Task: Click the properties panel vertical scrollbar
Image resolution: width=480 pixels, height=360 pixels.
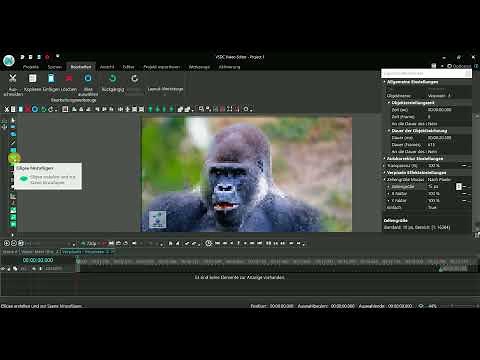Action: point(477,172)
